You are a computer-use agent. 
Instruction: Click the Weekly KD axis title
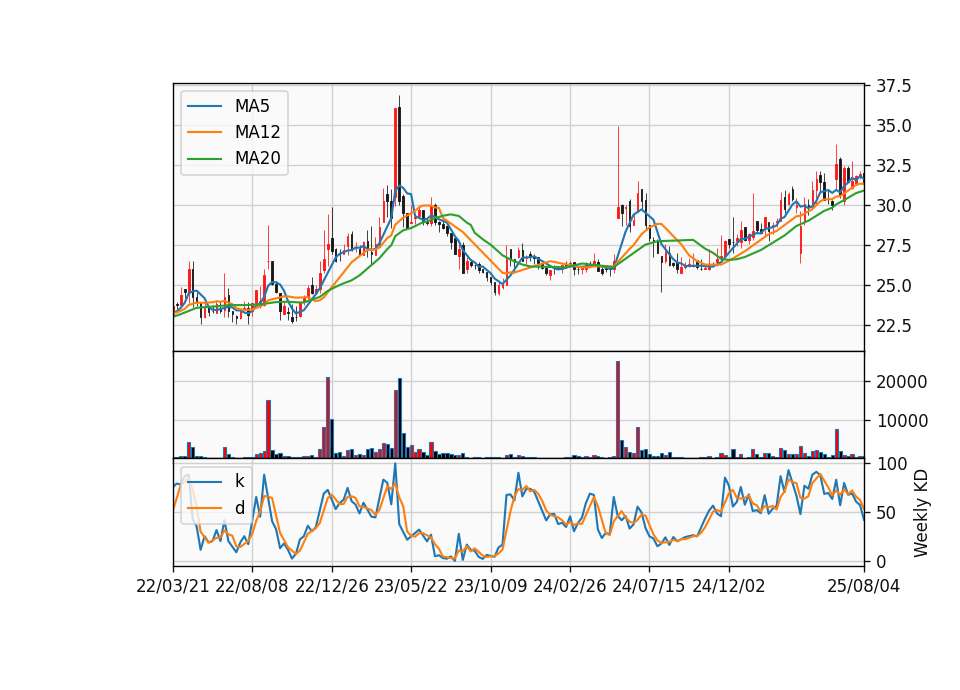(x=921, y=513)
